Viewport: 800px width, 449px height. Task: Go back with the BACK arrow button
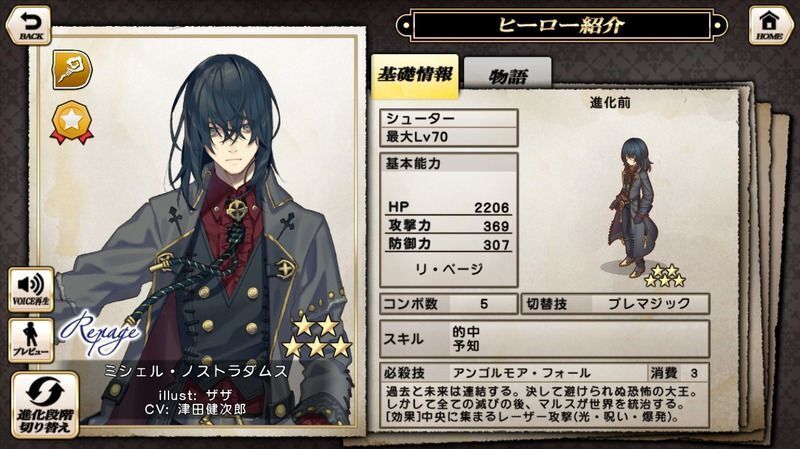(x=29, y=25)
